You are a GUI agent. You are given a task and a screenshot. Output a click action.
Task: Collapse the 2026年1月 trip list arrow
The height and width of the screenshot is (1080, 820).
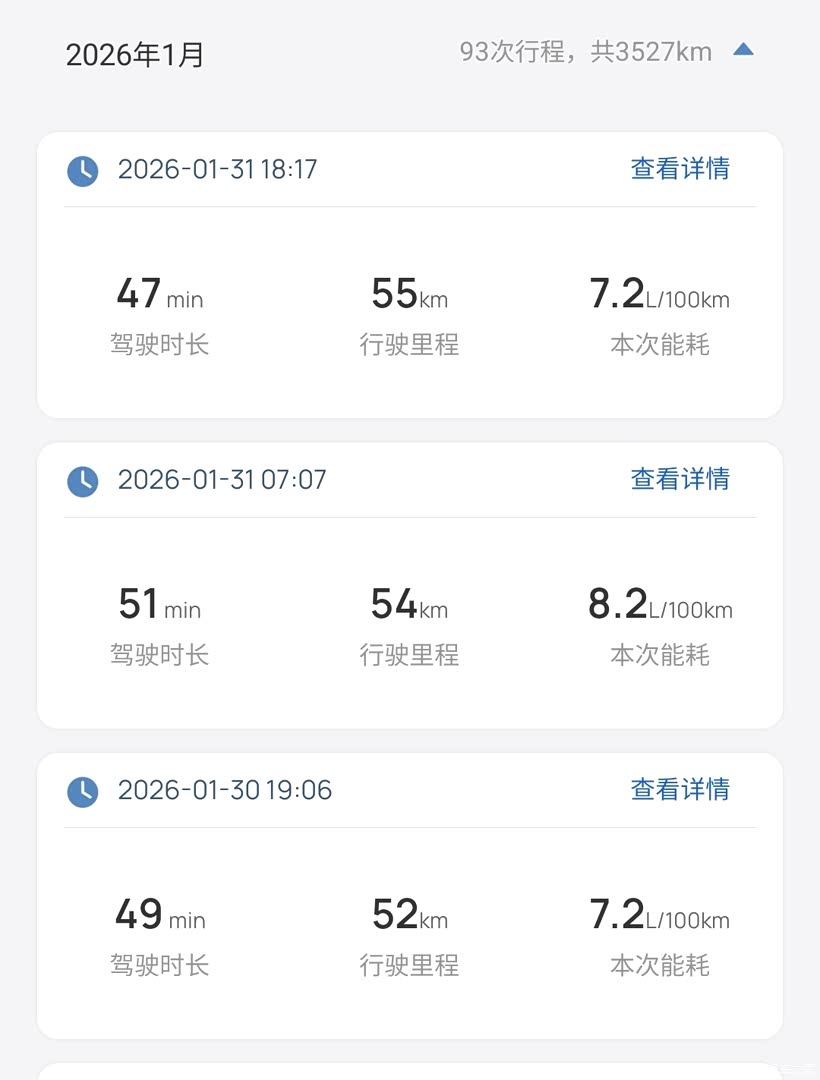743,50
